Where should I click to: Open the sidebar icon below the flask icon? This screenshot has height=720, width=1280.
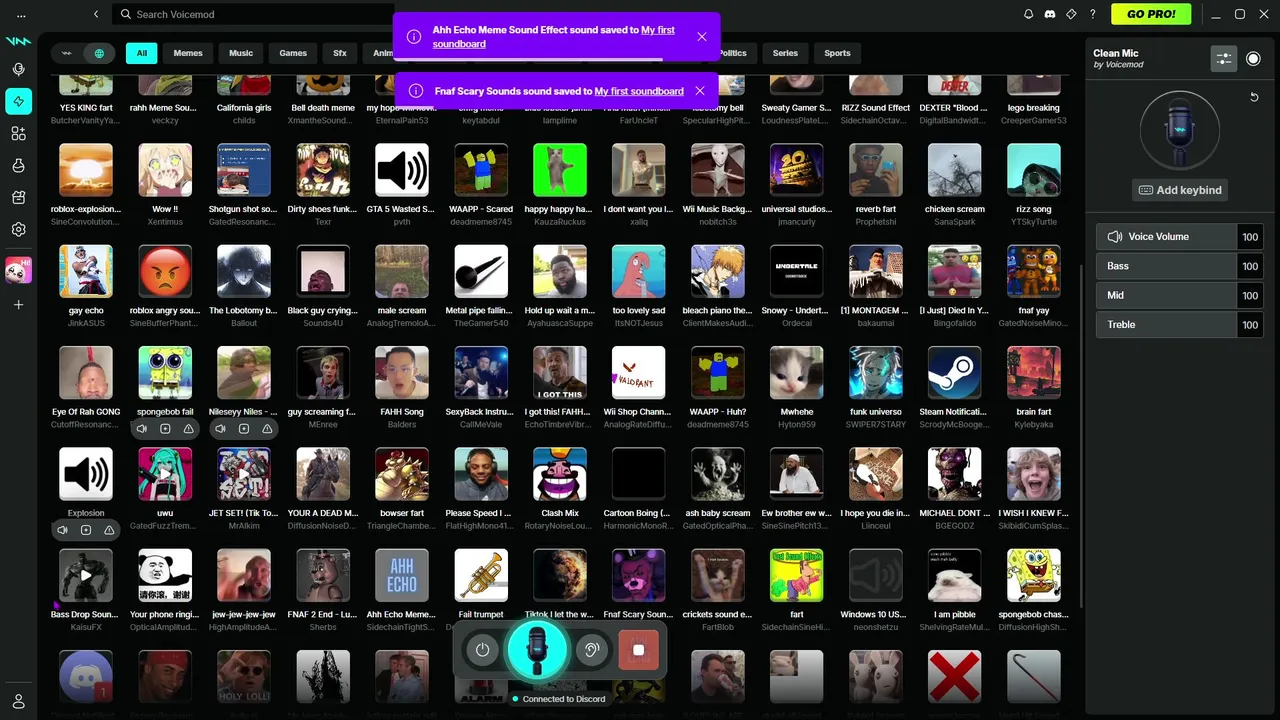(18, 197)
